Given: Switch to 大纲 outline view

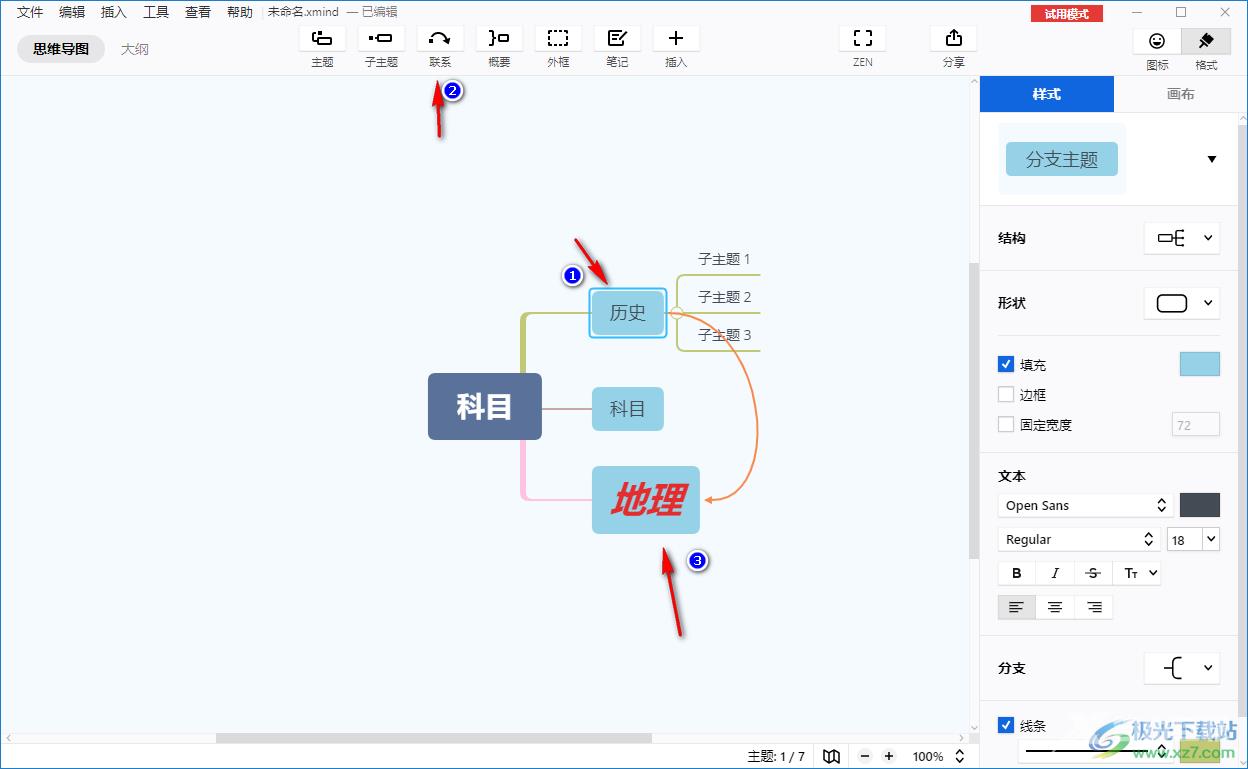Looking at the screenshot, I should (135, 48).
